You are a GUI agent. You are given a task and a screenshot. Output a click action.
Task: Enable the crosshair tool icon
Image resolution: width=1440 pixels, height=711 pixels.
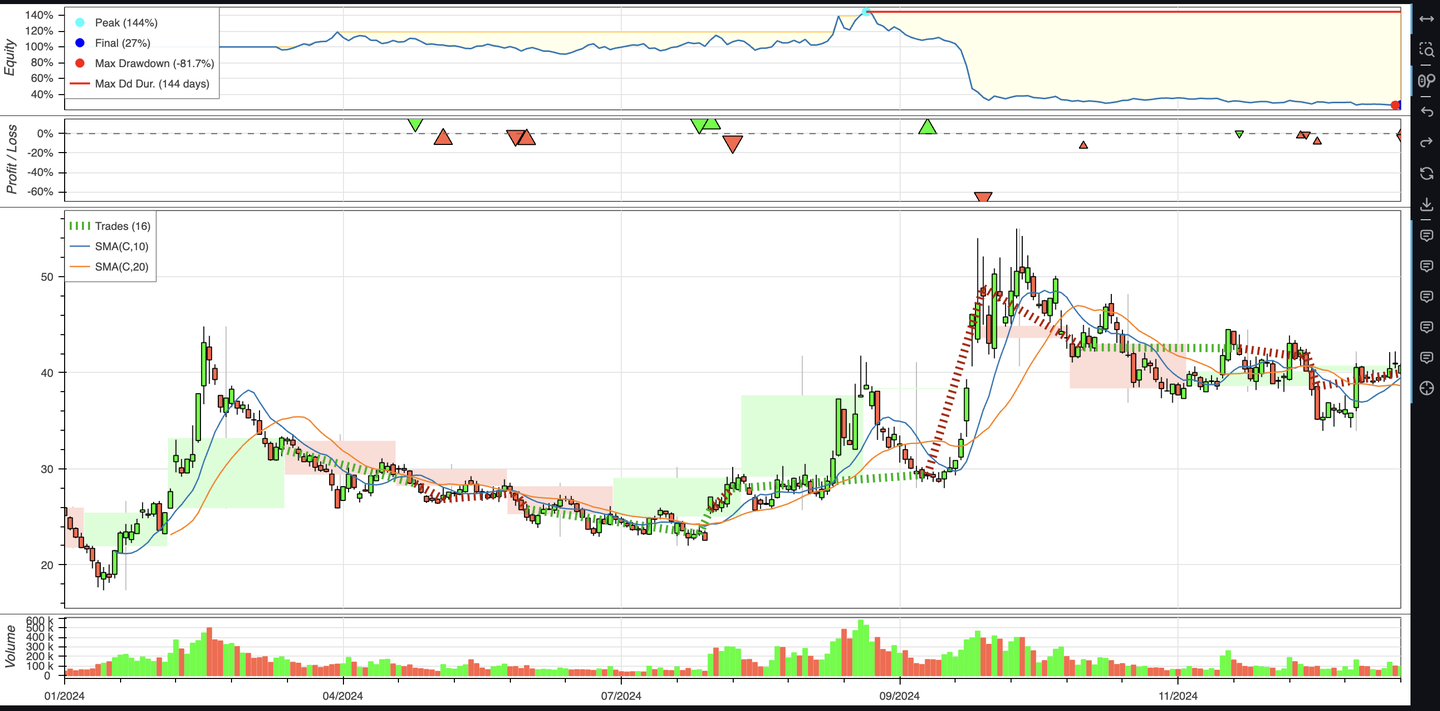click(1427, 388)
